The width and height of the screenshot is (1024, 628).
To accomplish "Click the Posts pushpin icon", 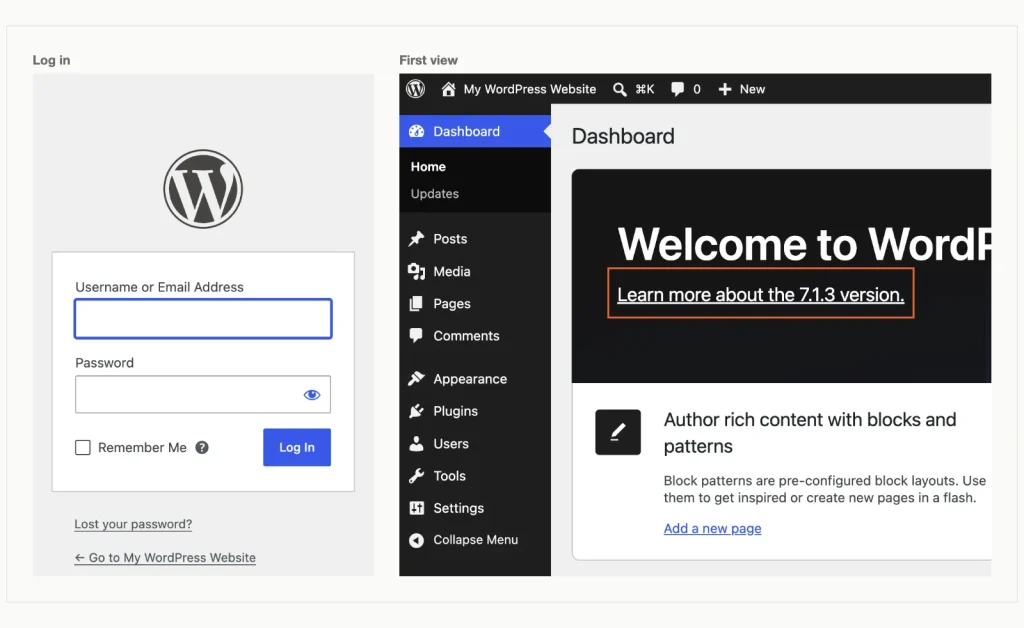I will [417, 239].
